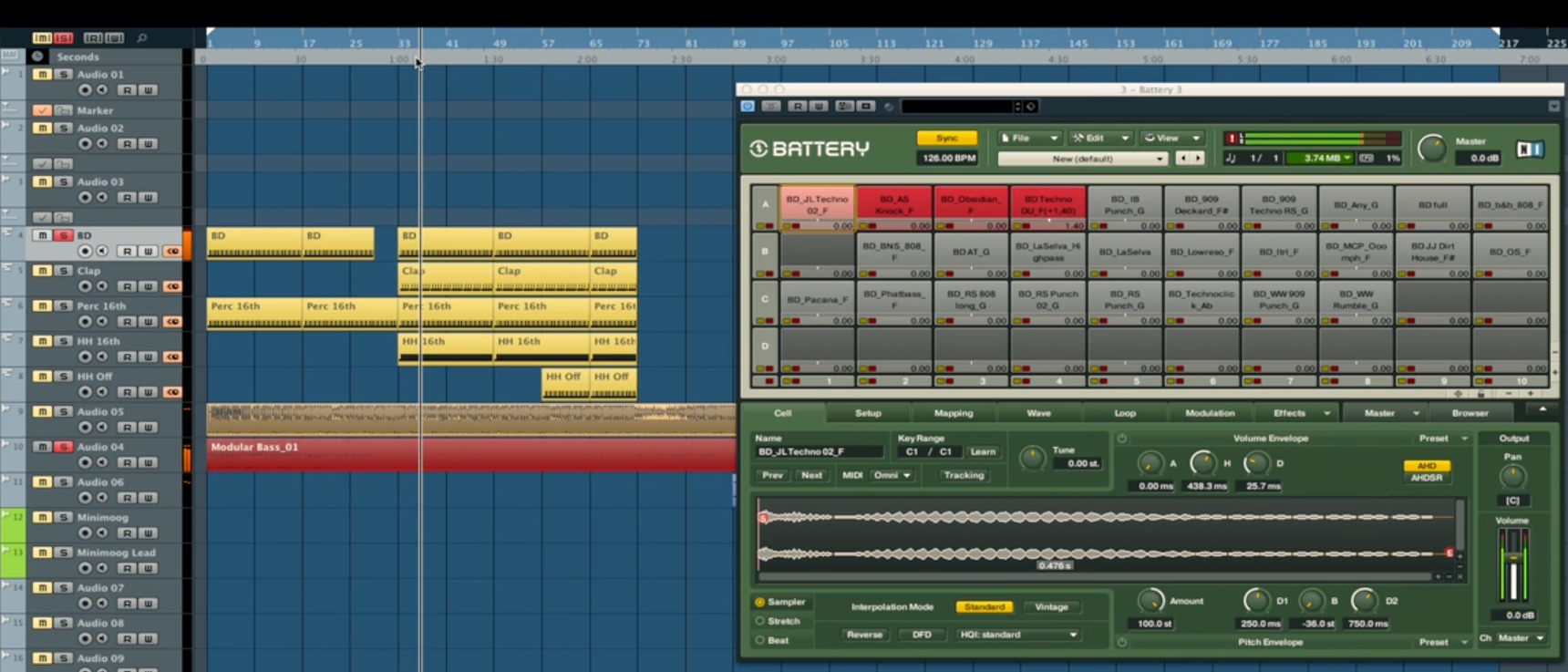Viewport: 1568px width, 672px height.
Task: Select the Modular Bass_01 audio clip
Action: (471, 454)
